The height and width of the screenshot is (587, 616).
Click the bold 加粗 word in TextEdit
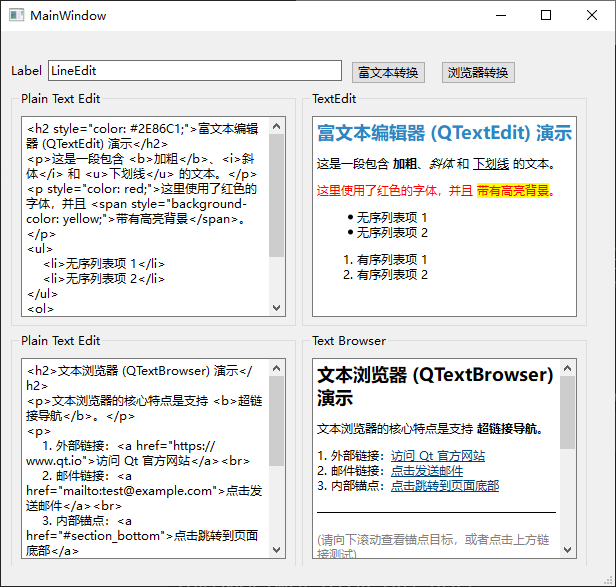(405, 163)
